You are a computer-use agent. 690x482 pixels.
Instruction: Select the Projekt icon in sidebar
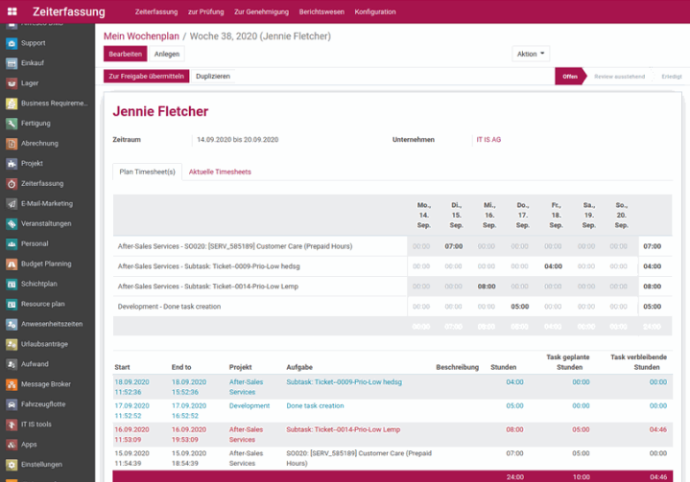pyautogui.click(x=10, y=163)
